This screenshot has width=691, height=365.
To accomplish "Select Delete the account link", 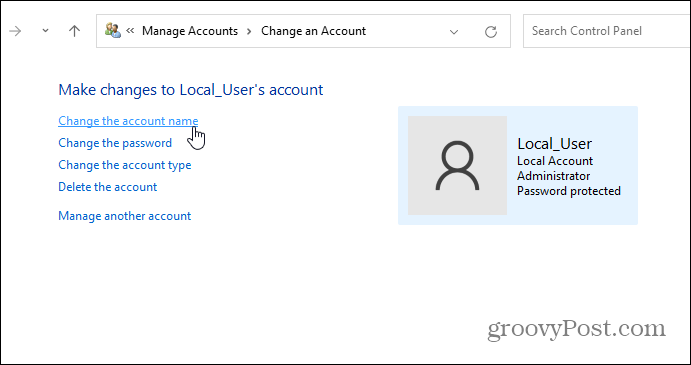I will click(108, 187).
